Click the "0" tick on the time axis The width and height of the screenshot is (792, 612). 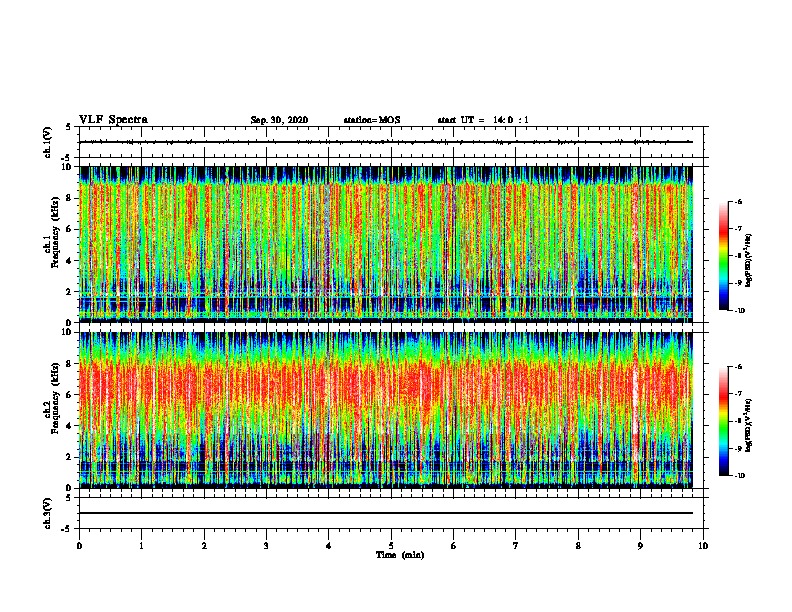pyautogui.click(x=79, y=546)
